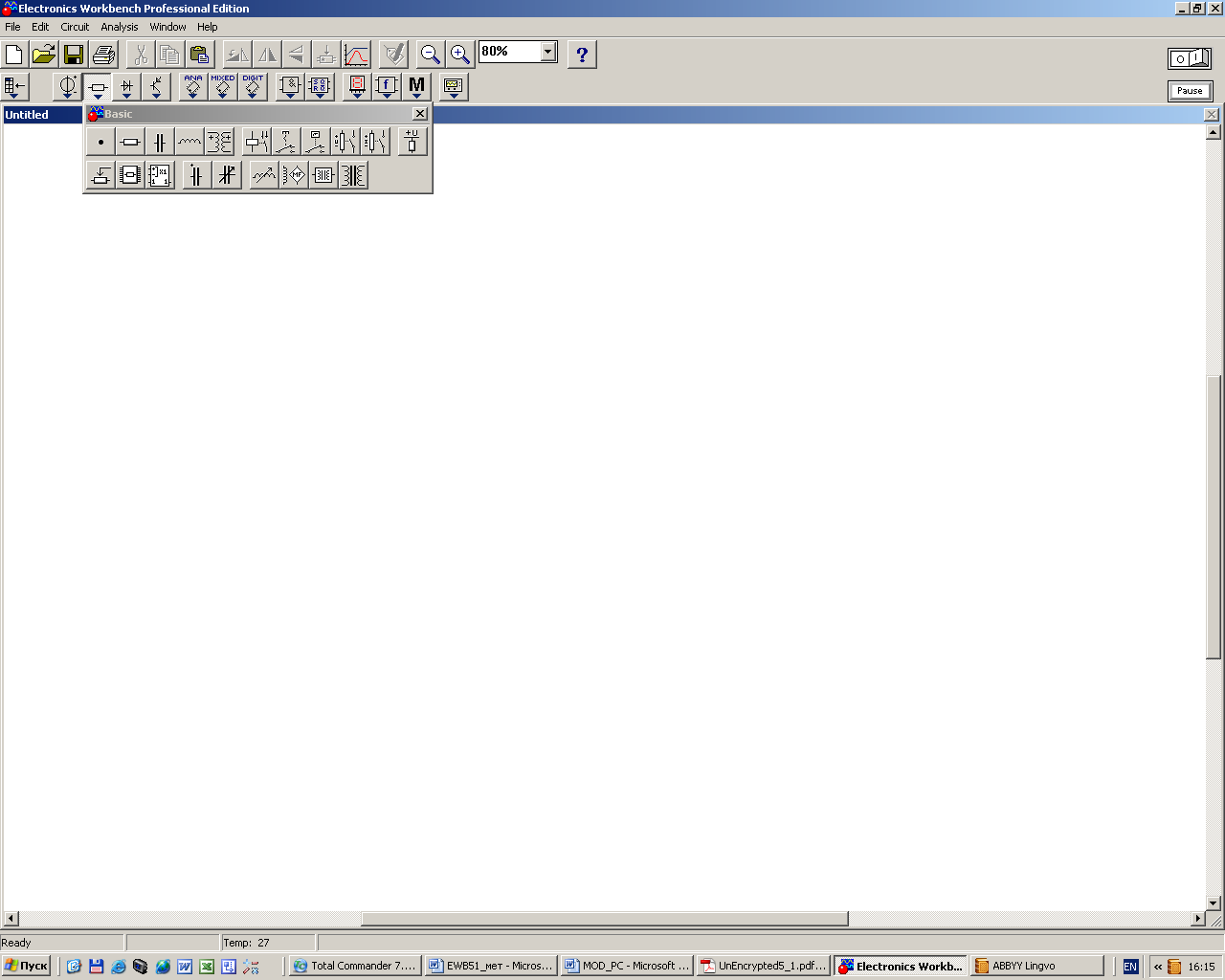The height and width of the screenshot is (980, 1225).
Task: Select the Pull-Up Resistor component
Action: (x=412, y=143)
